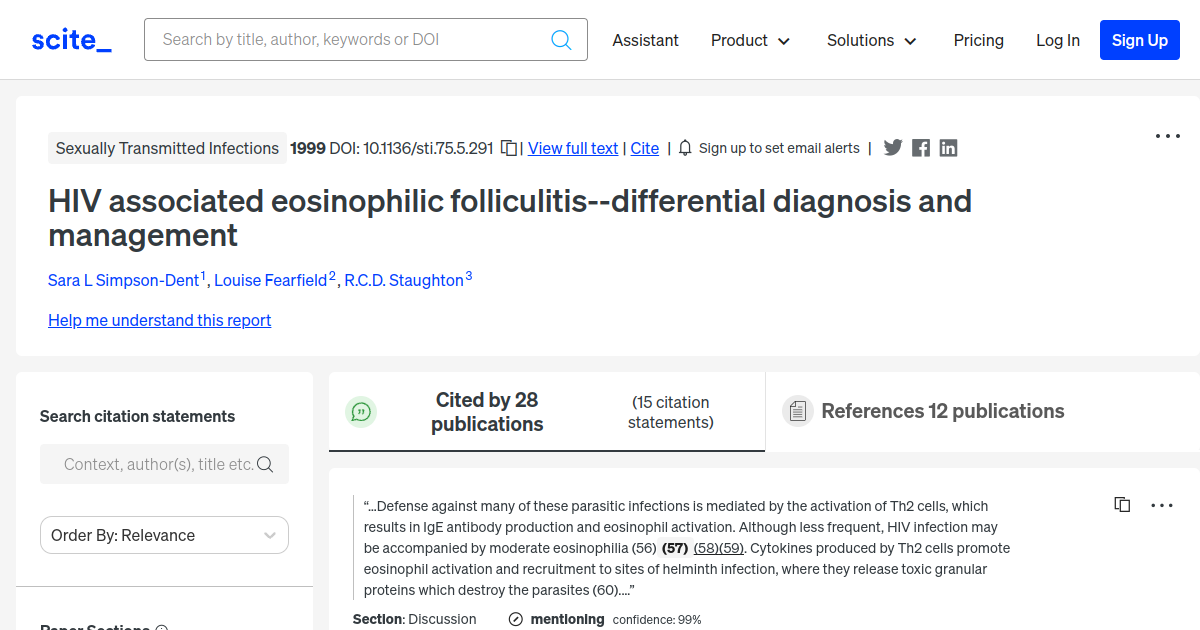
Task: Open the View full text link
Action: point(573,148)
